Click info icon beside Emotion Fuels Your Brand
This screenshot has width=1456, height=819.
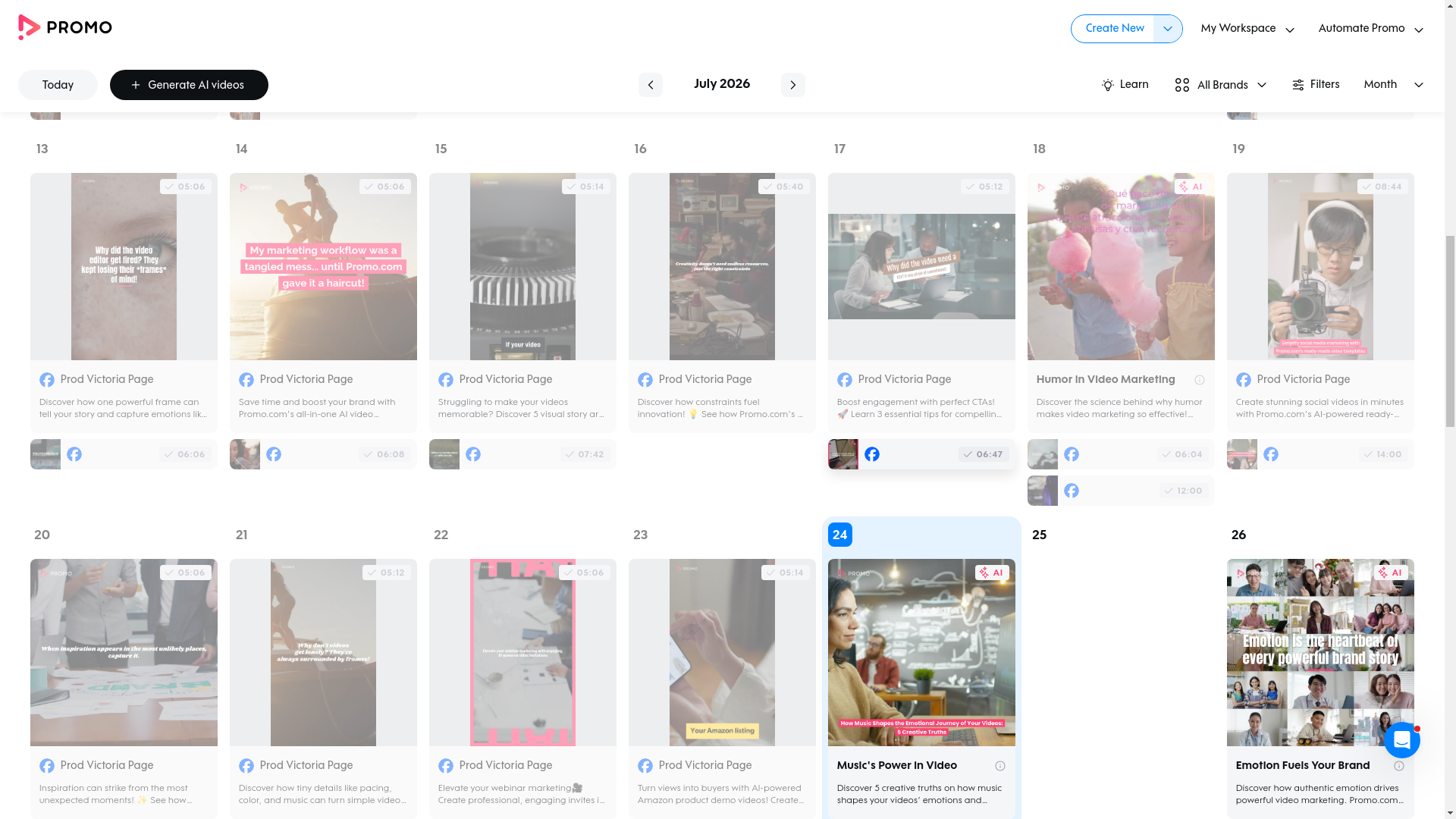(1398, 766)
